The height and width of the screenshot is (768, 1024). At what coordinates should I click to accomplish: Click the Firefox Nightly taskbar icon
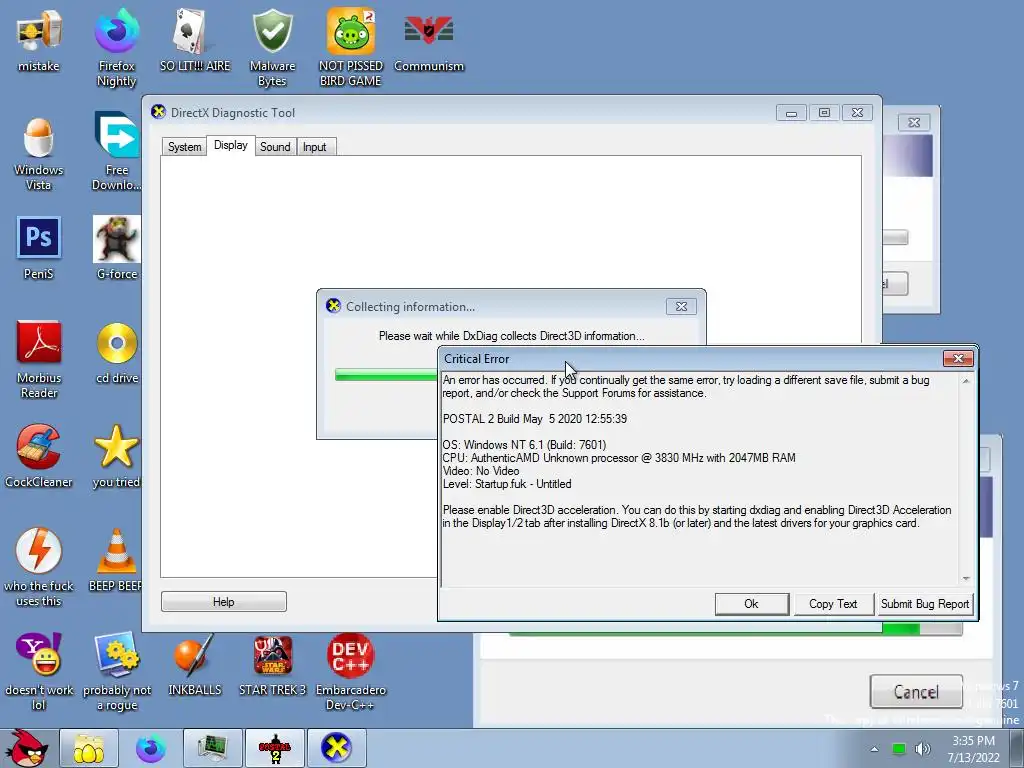click(150, 748)
